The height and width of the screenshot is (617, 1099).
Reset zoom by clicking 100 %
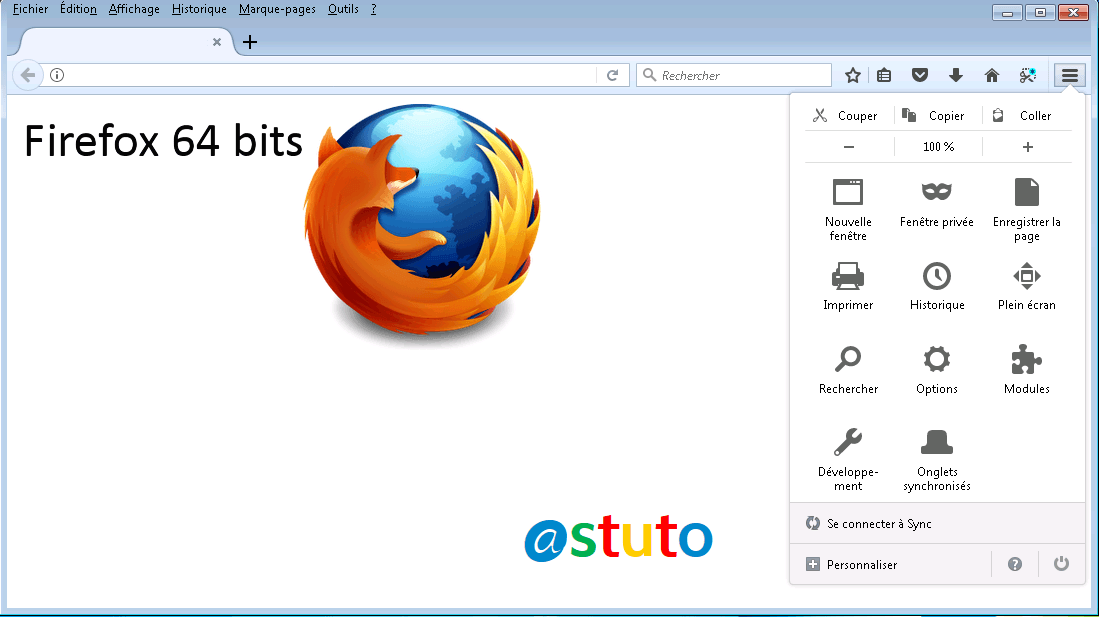coord(938,147)
